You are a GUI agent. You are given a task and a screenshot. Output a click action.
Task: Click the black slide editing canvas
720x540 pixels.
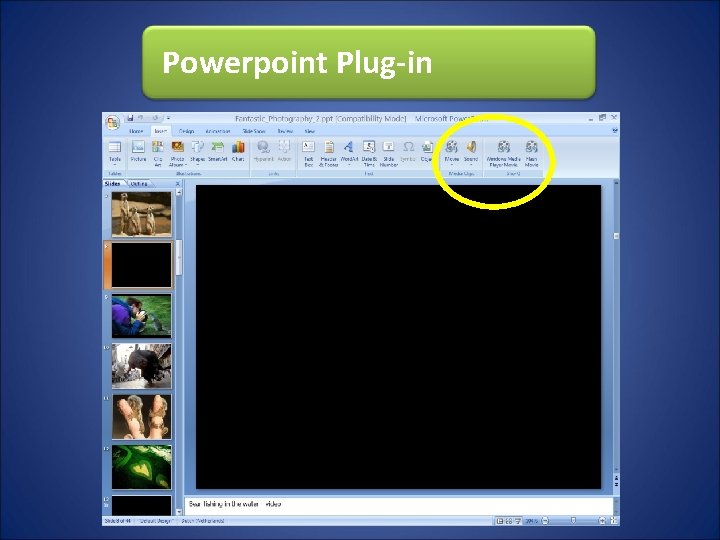tap(399, 337)
